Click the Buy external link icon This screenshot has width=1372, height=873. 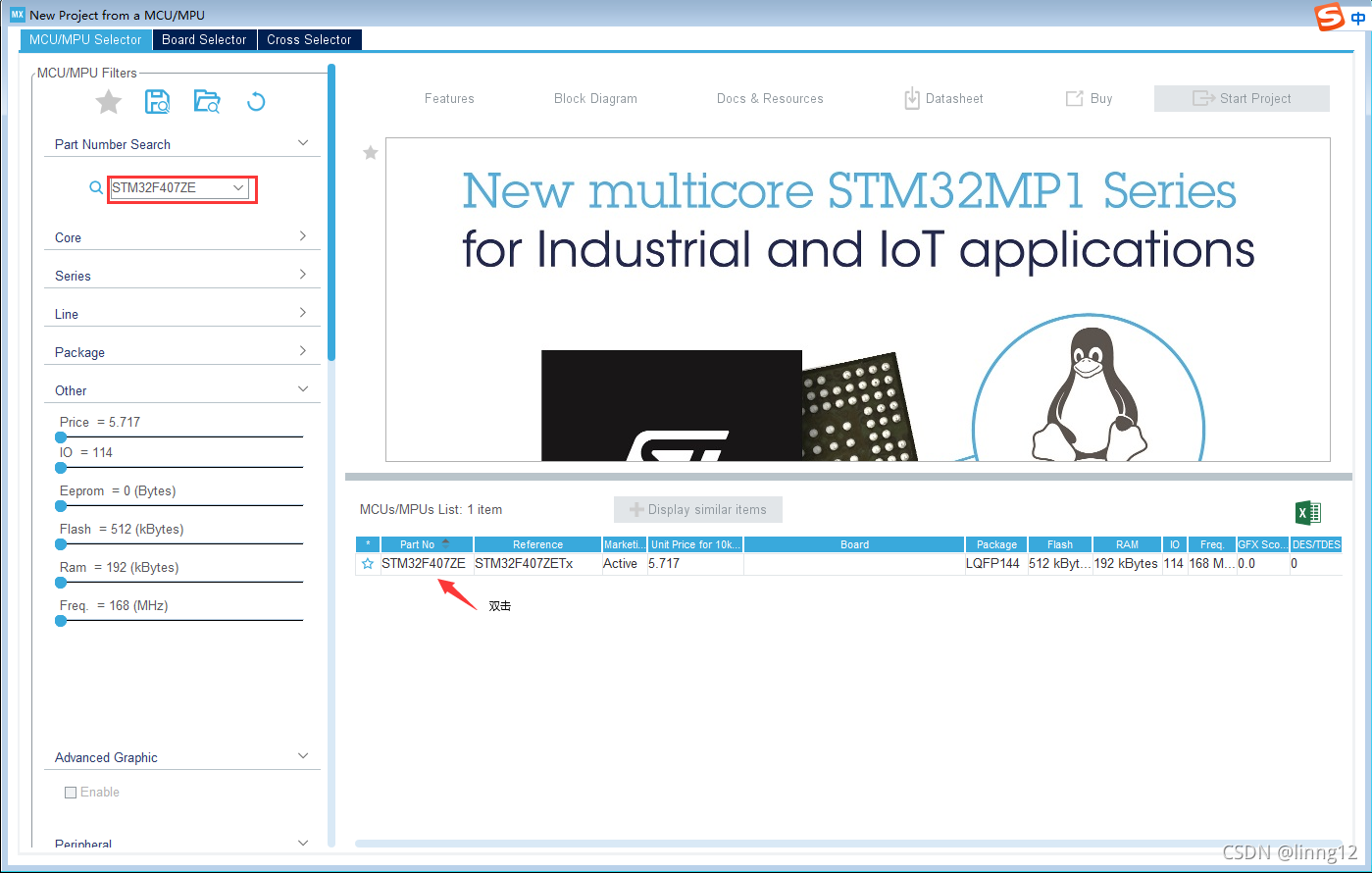(x=1075, y=98)
